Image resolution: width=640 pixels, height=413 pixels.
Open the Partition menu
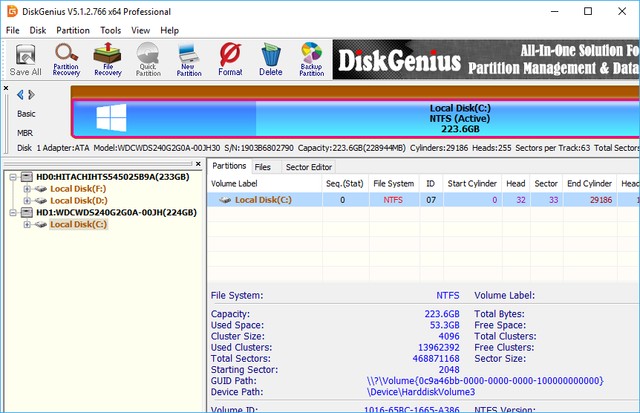point(73,30)
